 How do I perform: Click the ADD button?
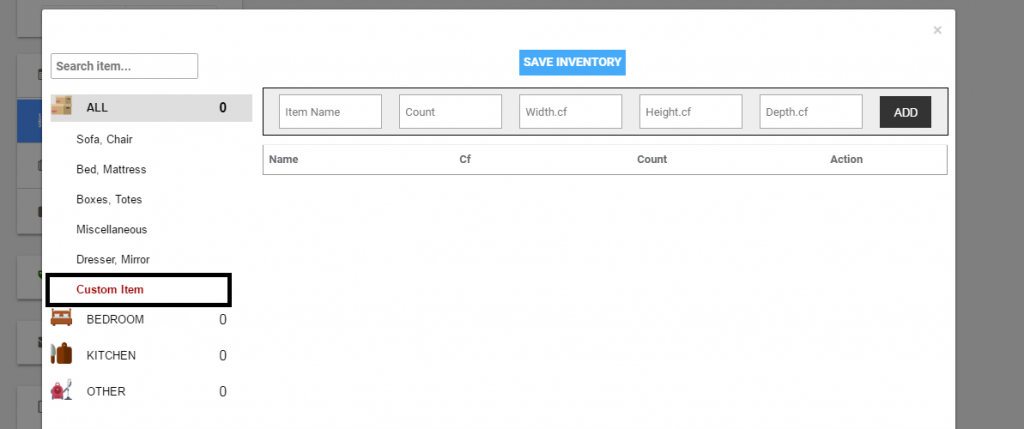click(x=905, y=112)
